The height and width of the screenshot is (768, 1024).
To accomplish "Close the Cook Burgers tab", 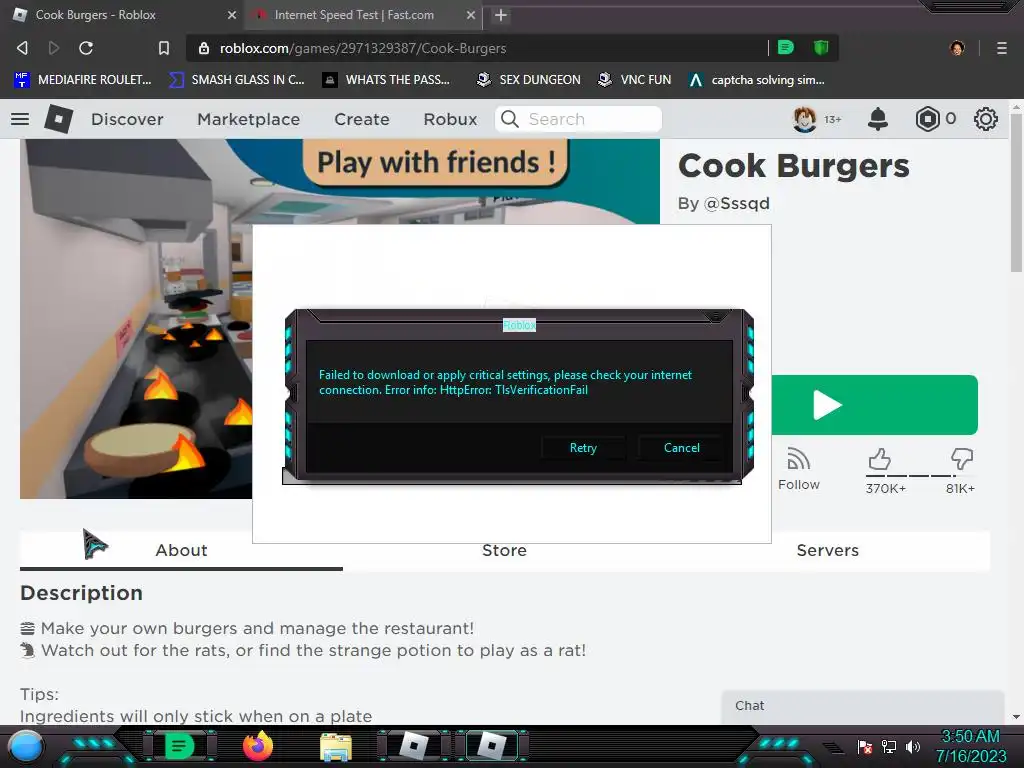I will [231, 15].
